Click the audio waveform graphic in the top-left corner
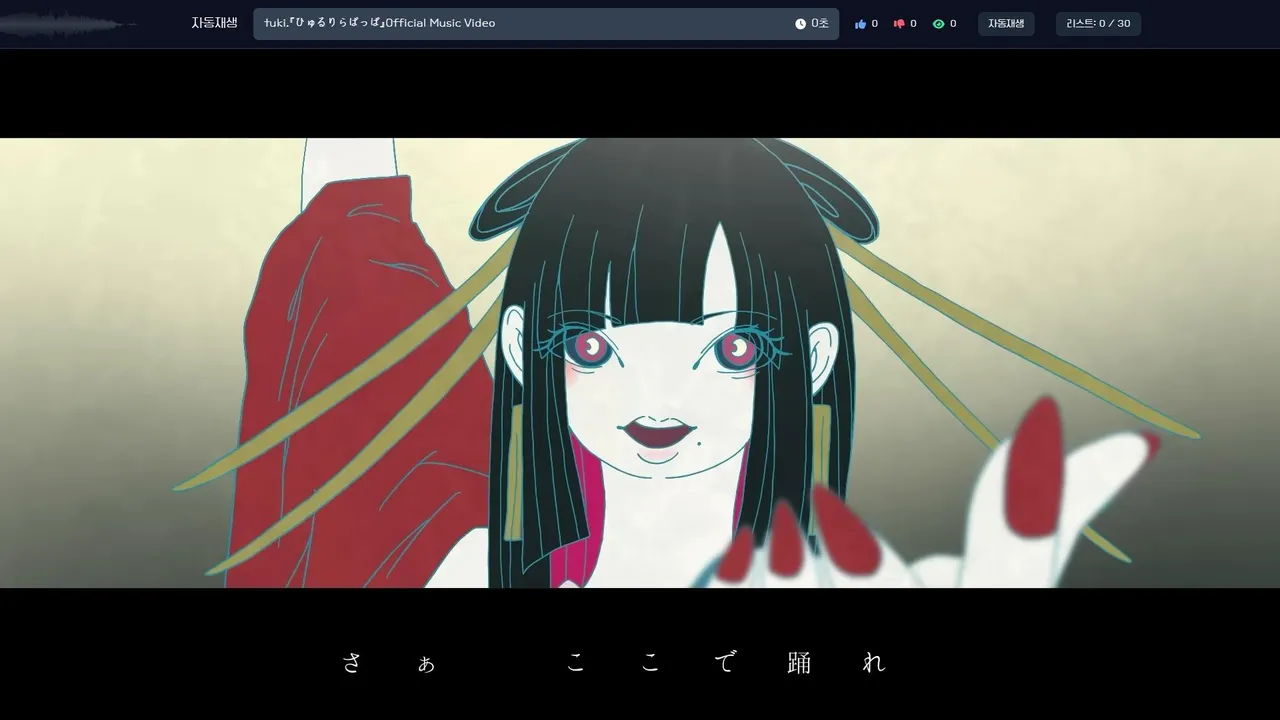Screen dimensions: 1280x720 (68, 24)
